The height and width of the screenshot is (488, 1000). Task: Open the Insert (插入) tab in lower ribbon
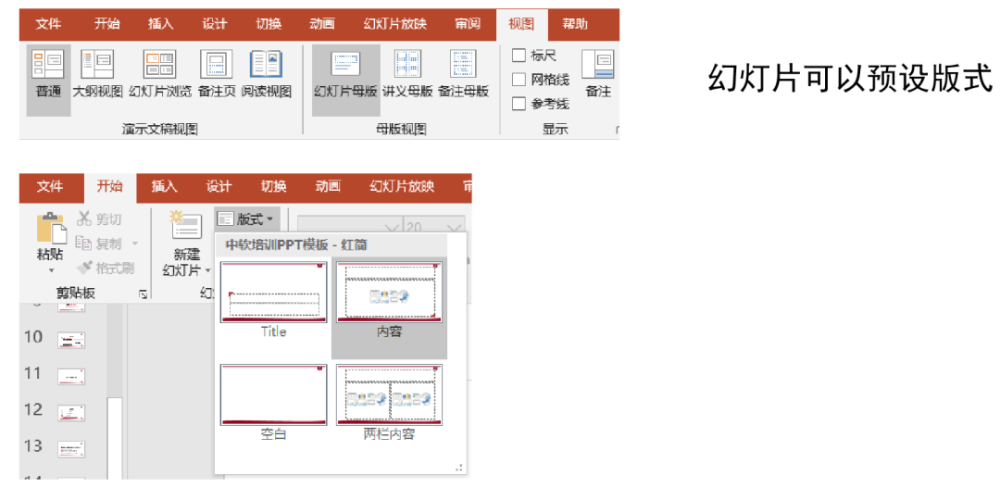pos(164,187)
